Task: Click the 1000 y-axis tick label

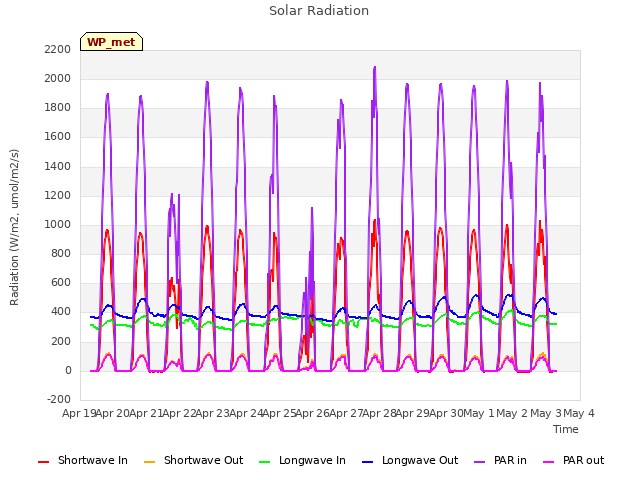Action: pos(58,224)
